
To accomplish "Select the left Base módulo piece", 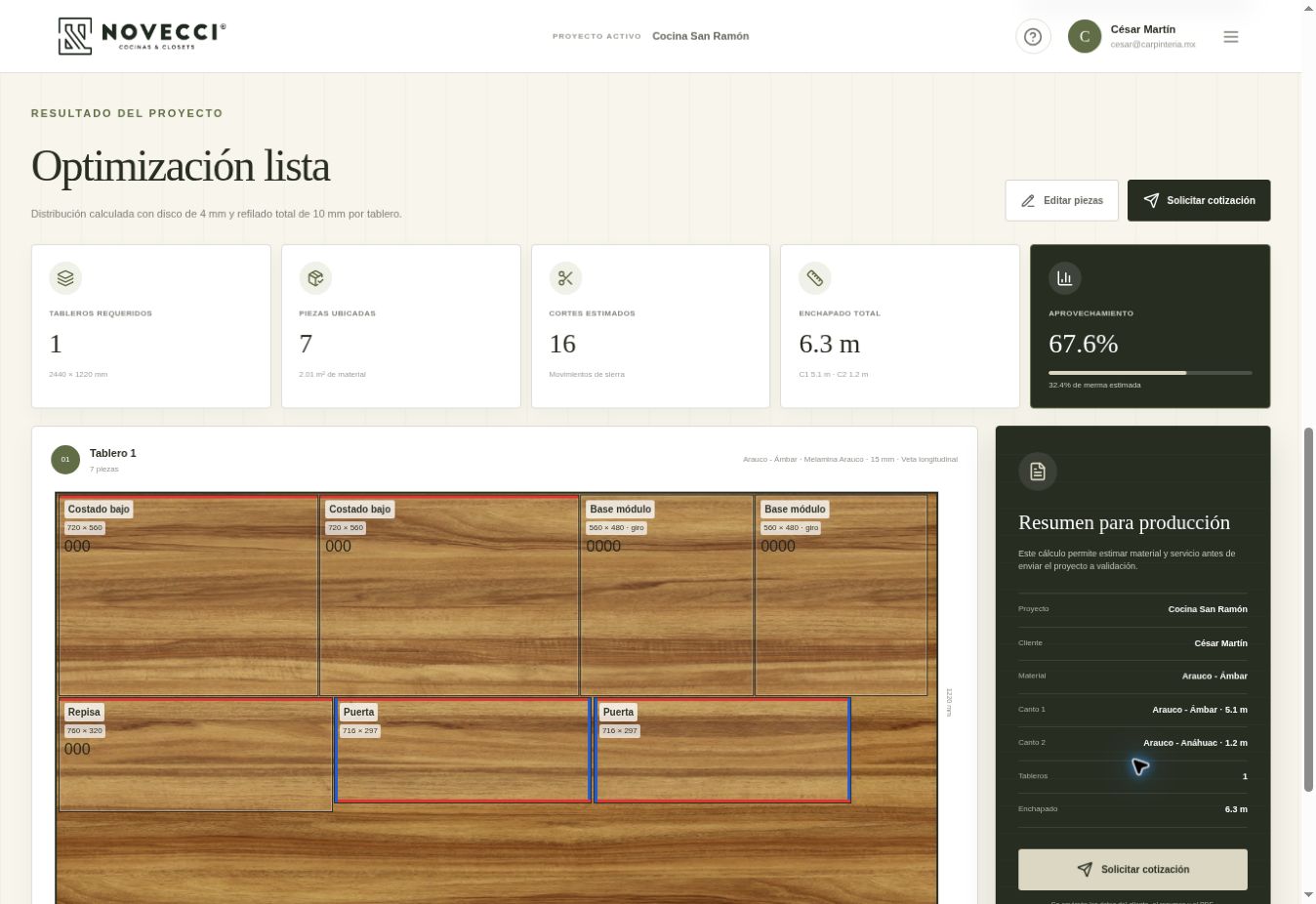I will pos(667,596).
